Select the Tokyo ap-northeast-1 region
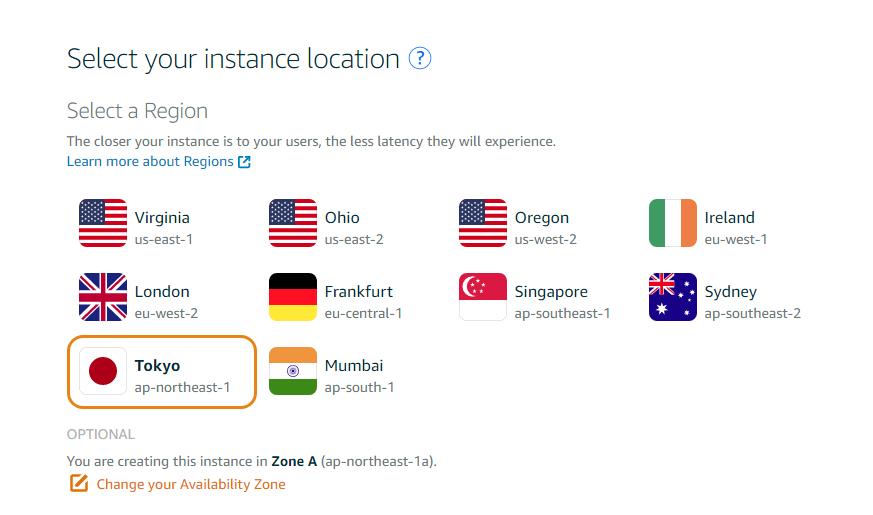 pos(161,371)
